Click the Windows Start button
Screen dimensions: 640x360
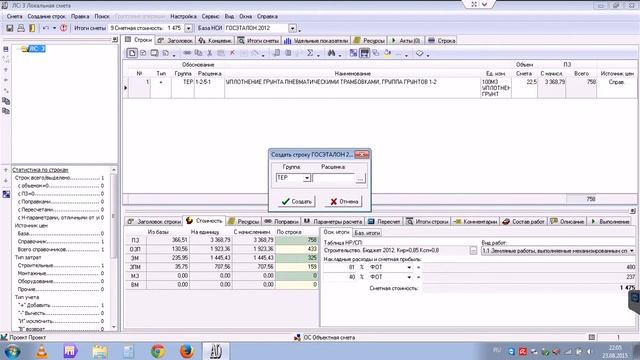[x=12, y=351]
